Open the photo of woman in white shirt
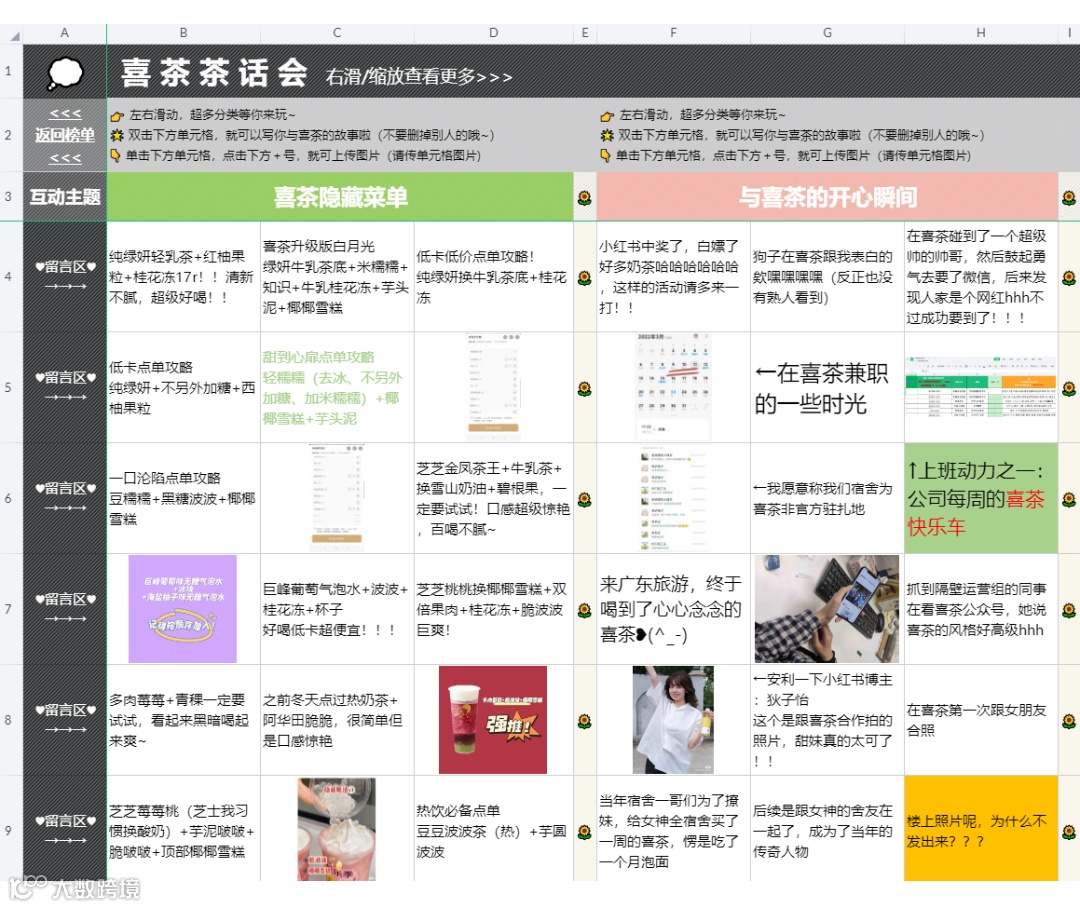 [x=673, y=720]
